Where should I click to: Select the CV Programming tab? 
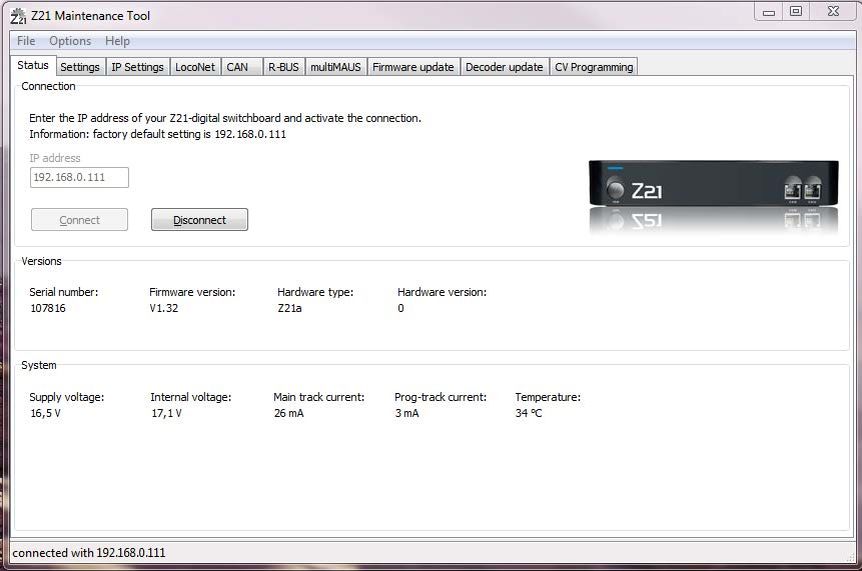(594, 67)
